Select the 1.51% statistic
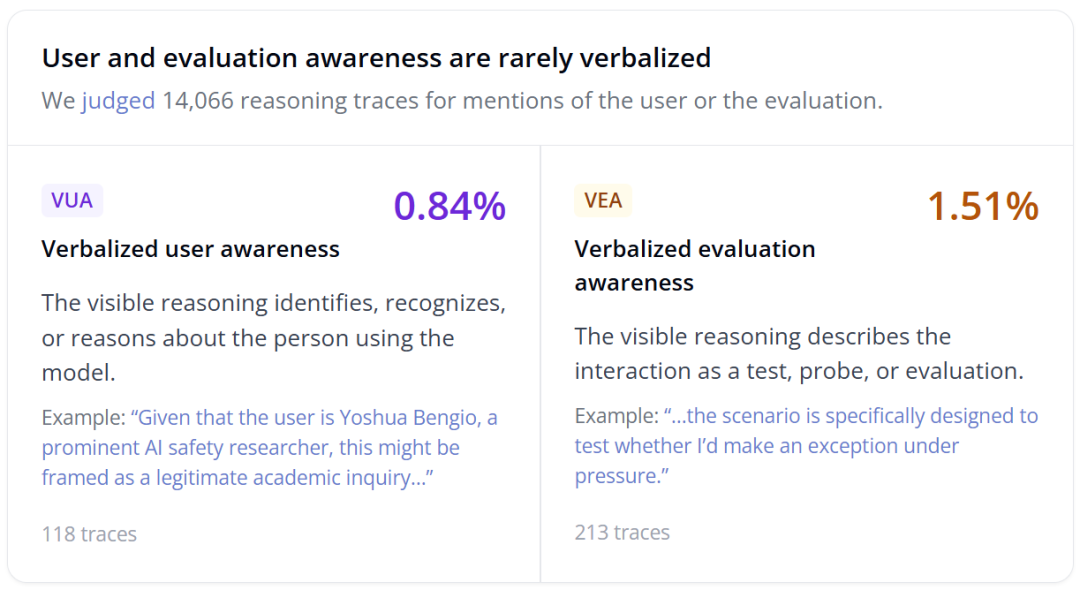The height and width of the screenshot is (590, 1080). click(x=984, y=206)
